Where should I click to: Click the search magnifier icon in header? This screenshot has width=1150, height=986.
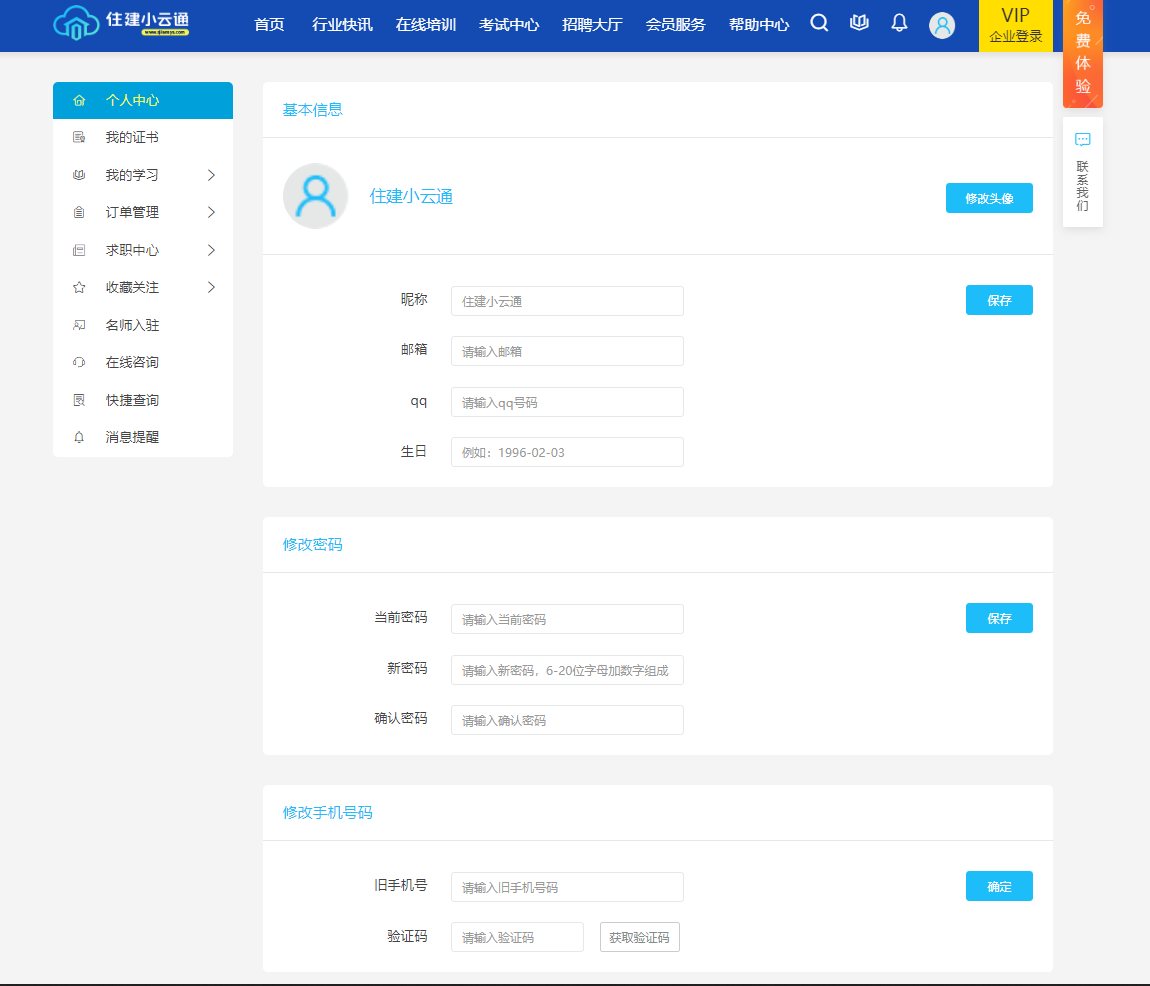pos(819,23)
